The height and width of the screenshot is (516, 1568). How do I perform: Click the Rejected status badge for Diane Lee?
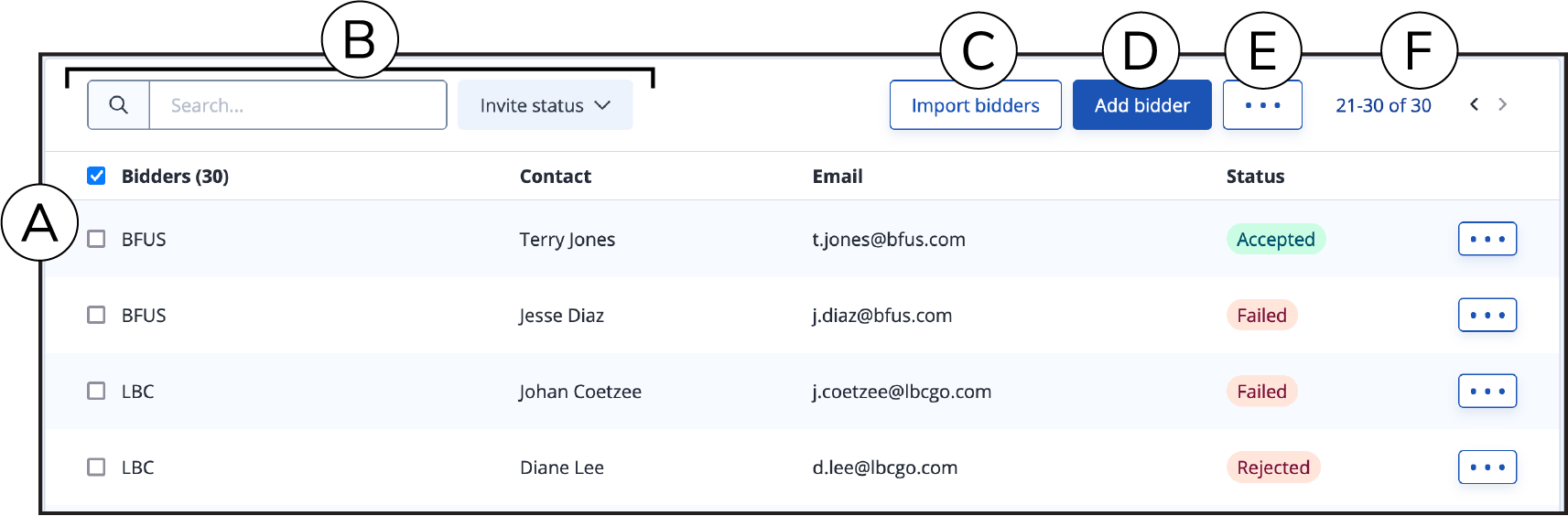[1272, 467]
